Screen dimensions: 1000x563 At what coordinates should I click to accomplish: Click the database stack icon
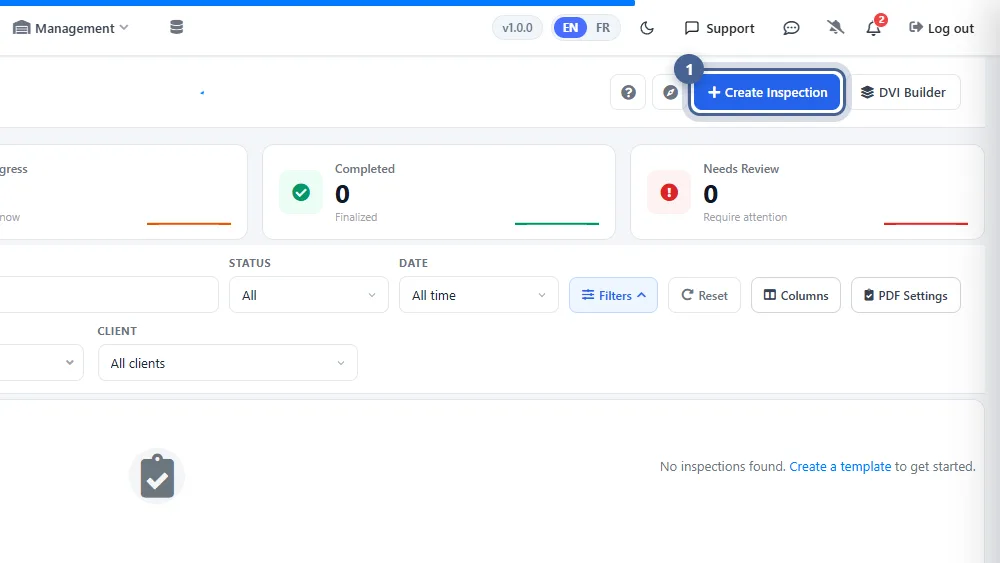point(177,27)
